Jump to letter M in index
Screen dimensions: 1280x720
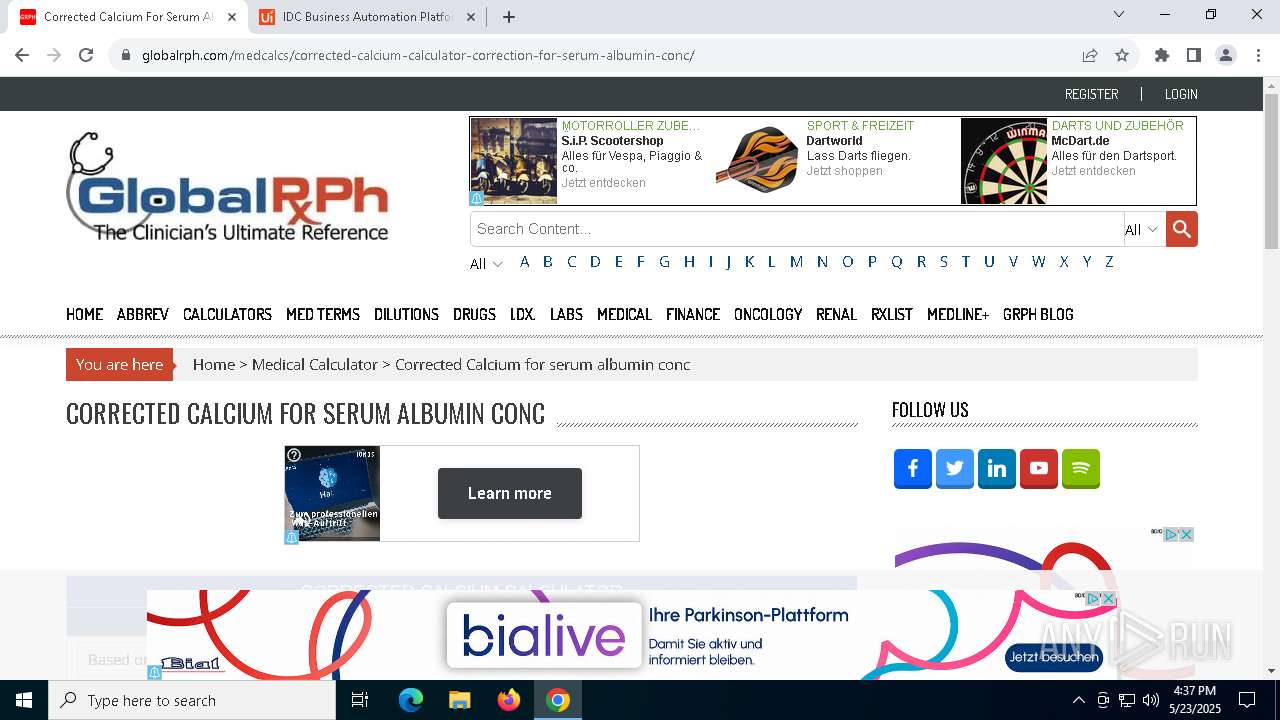[x=796, y=262]
